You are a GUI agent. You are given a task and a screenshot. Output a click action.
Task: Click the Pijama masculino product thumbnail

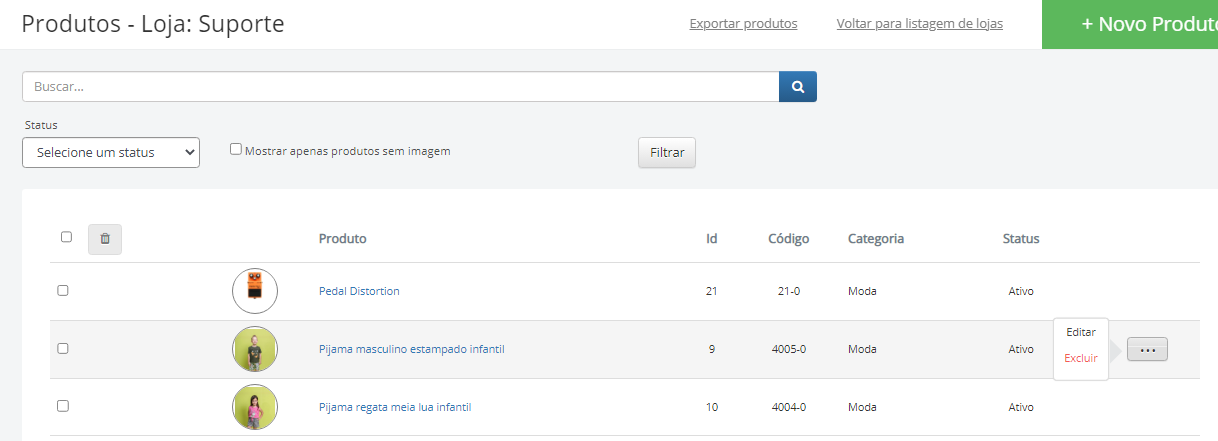pos(255,349)
